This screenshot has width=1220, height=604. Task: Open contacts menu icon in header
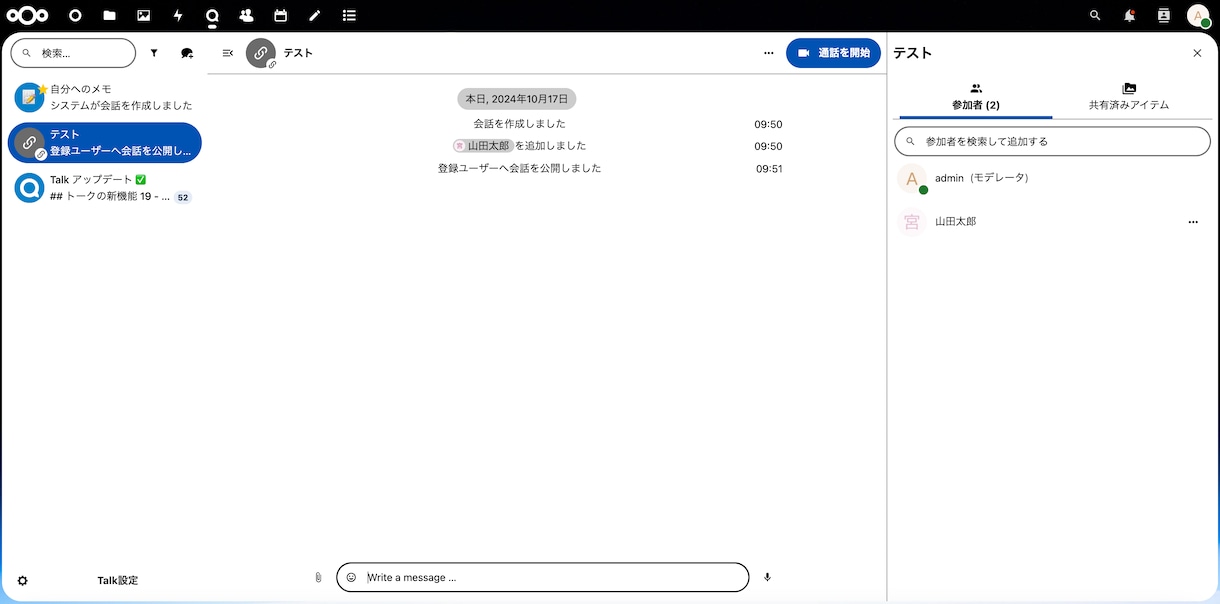coord(1163,15)
